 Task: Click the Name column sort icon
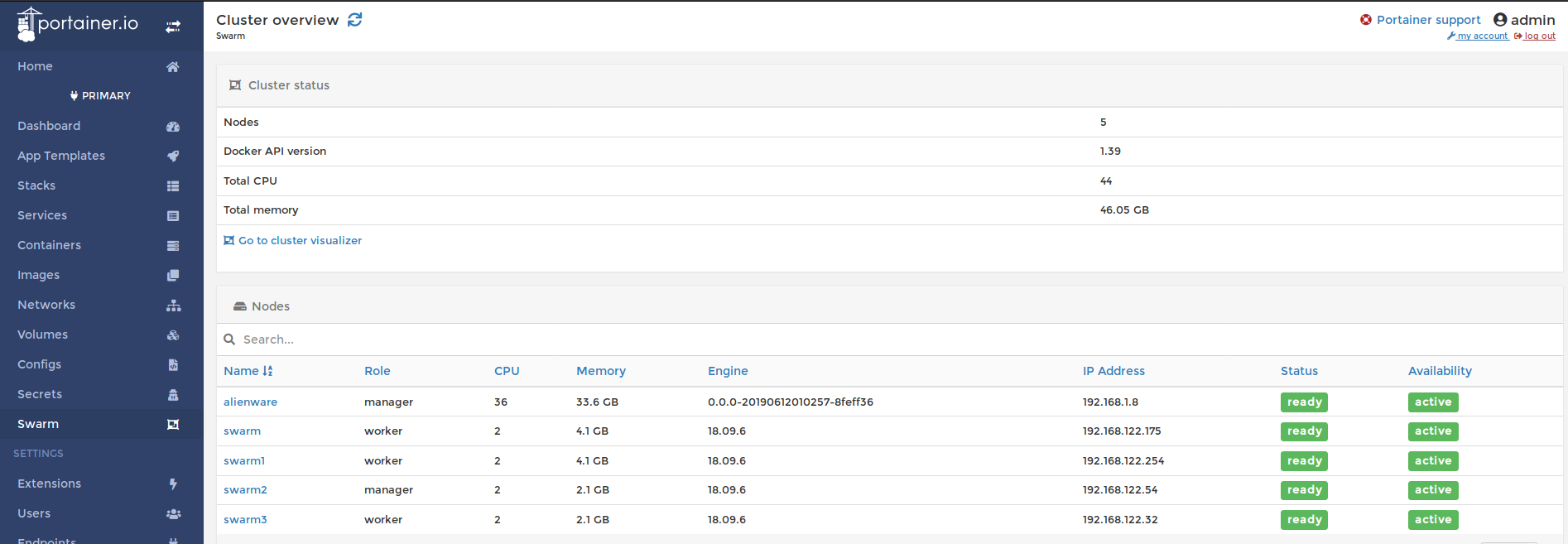pos(267,372)
